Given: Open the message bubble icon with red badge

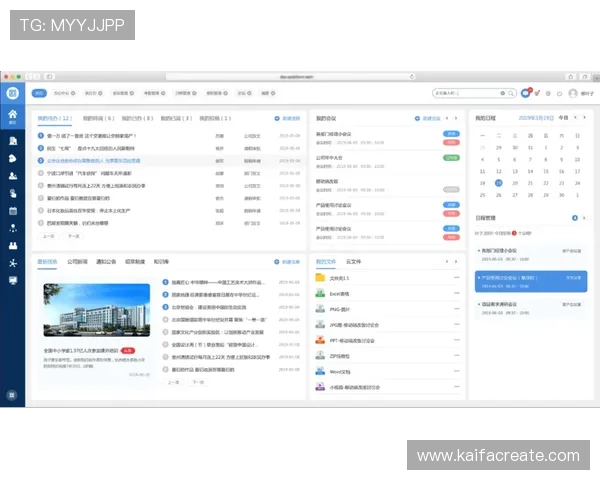Looking at the screenshot, I should [x=526, y=93].
